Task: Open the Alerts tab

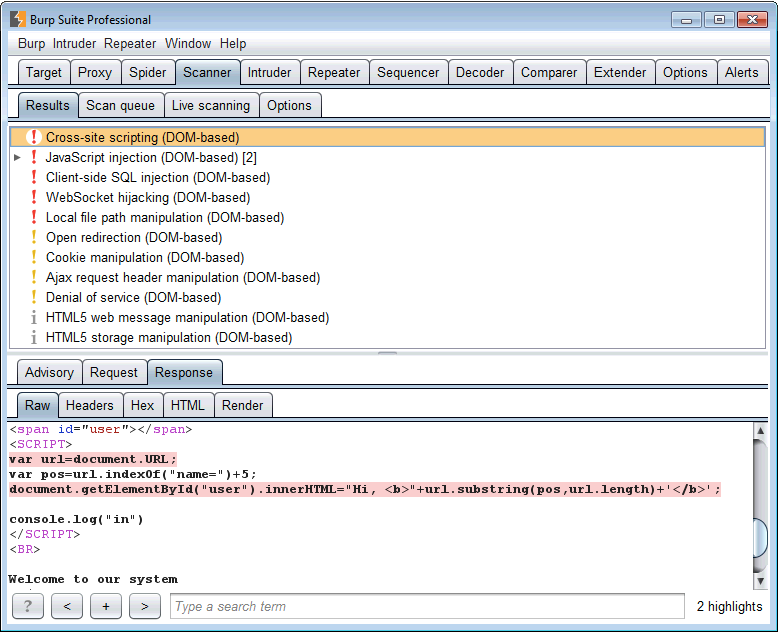Action: [742, 72]
